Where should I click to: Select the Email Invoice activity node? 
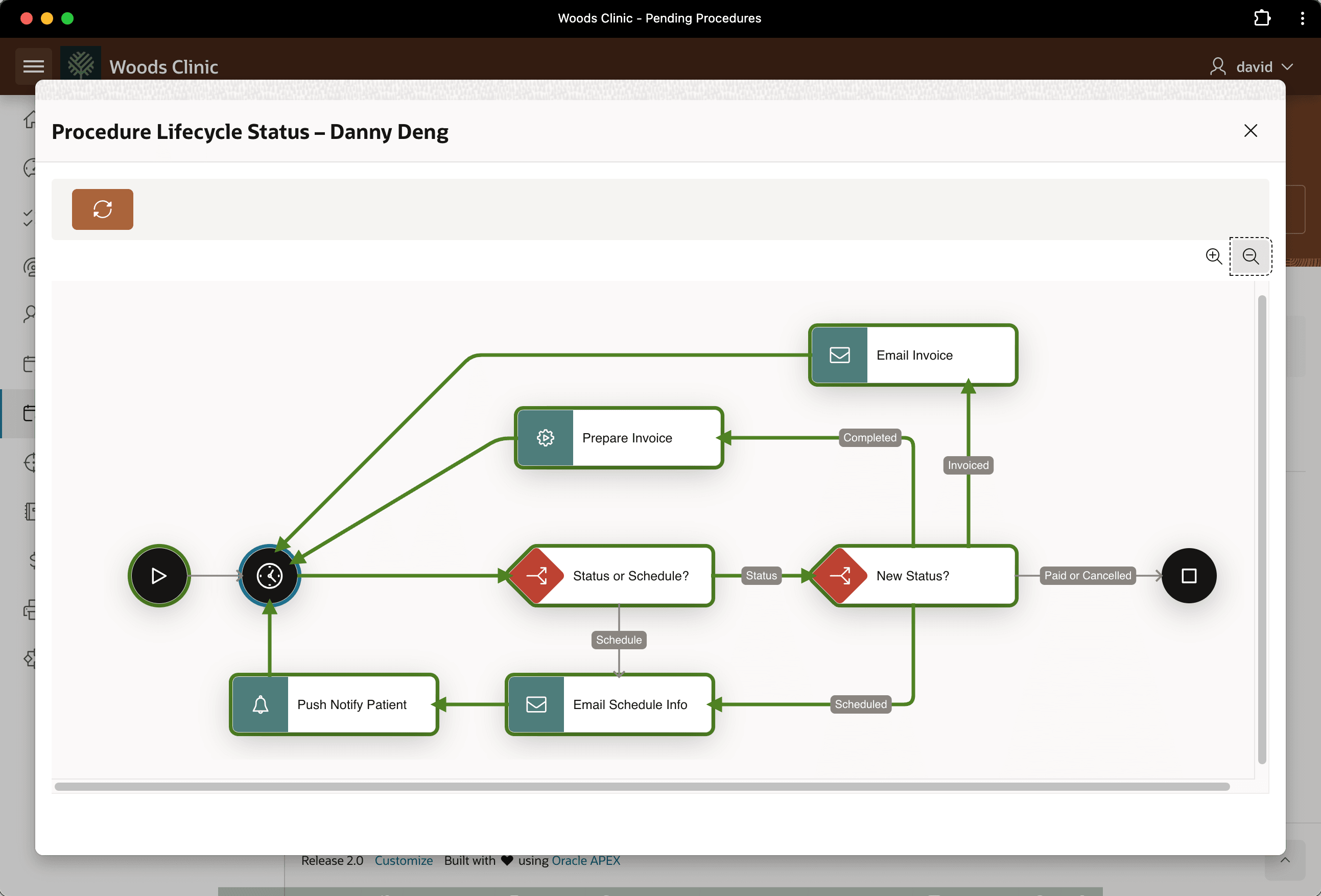913,356
